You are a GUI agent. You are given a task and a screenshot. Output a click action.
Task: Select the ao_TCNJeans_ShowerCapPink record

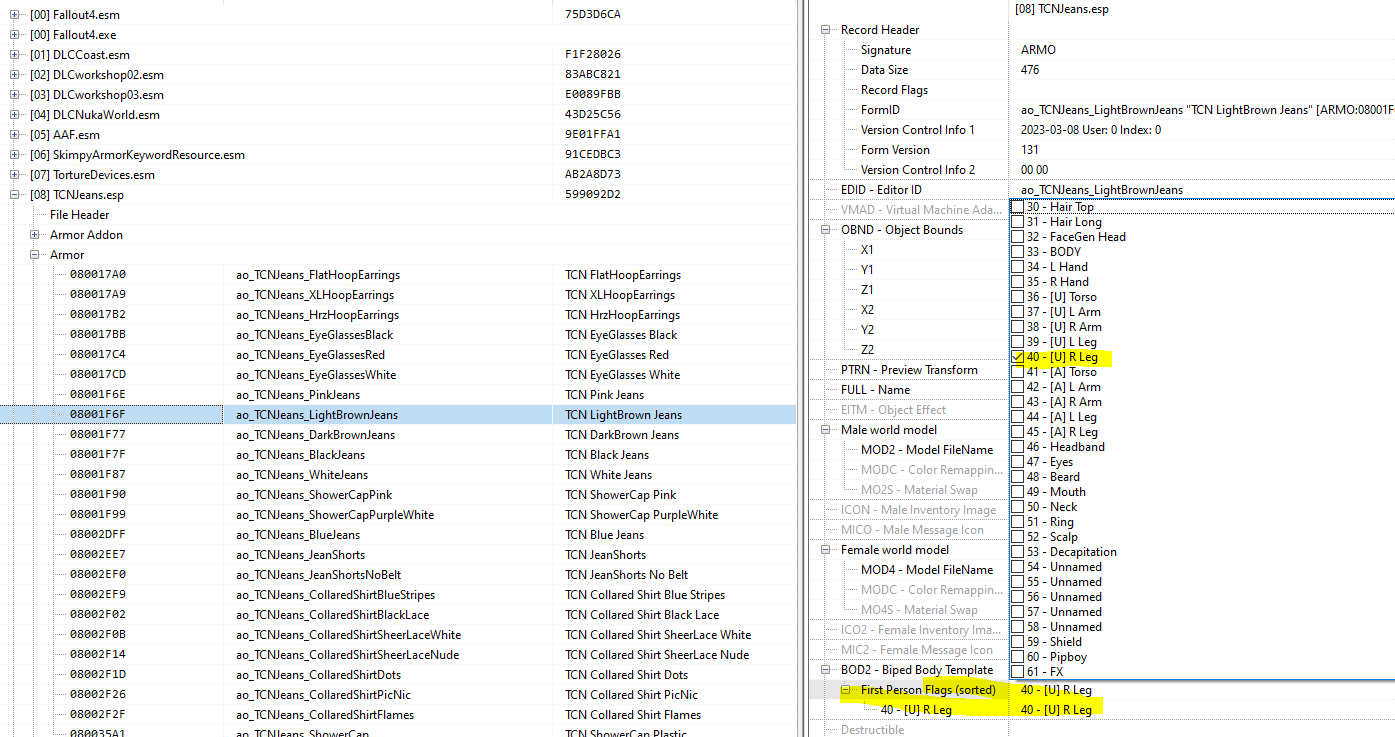(314, 495)
